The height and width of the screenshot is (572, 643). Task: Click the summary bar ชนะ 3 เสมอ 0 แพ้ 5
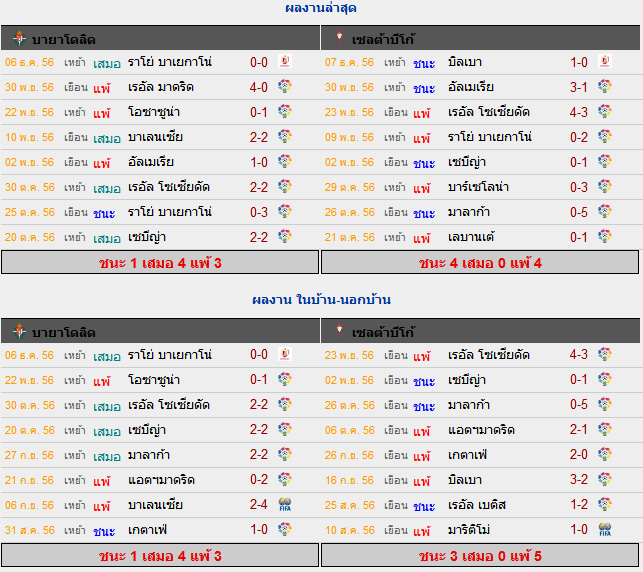(480, 556)
